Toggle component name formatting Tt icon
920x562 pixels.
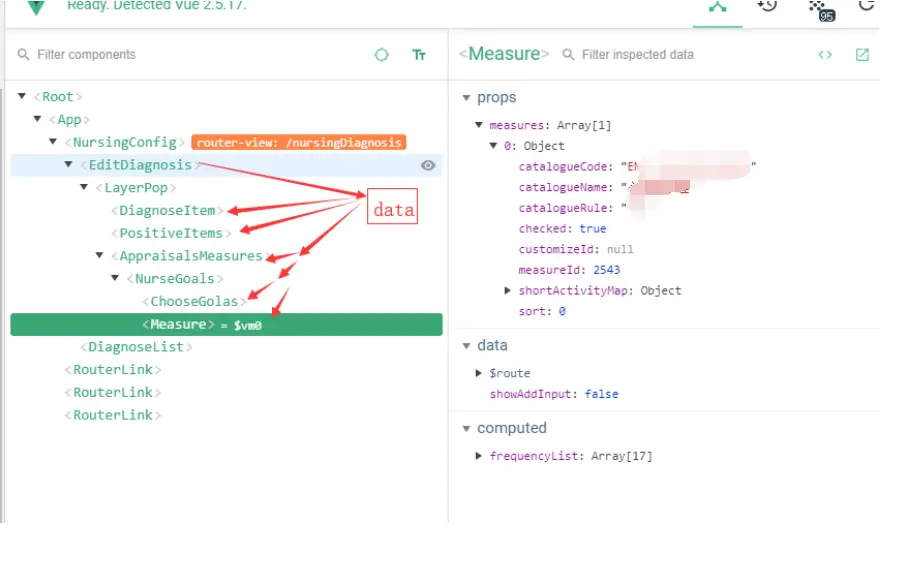[419, 55]
